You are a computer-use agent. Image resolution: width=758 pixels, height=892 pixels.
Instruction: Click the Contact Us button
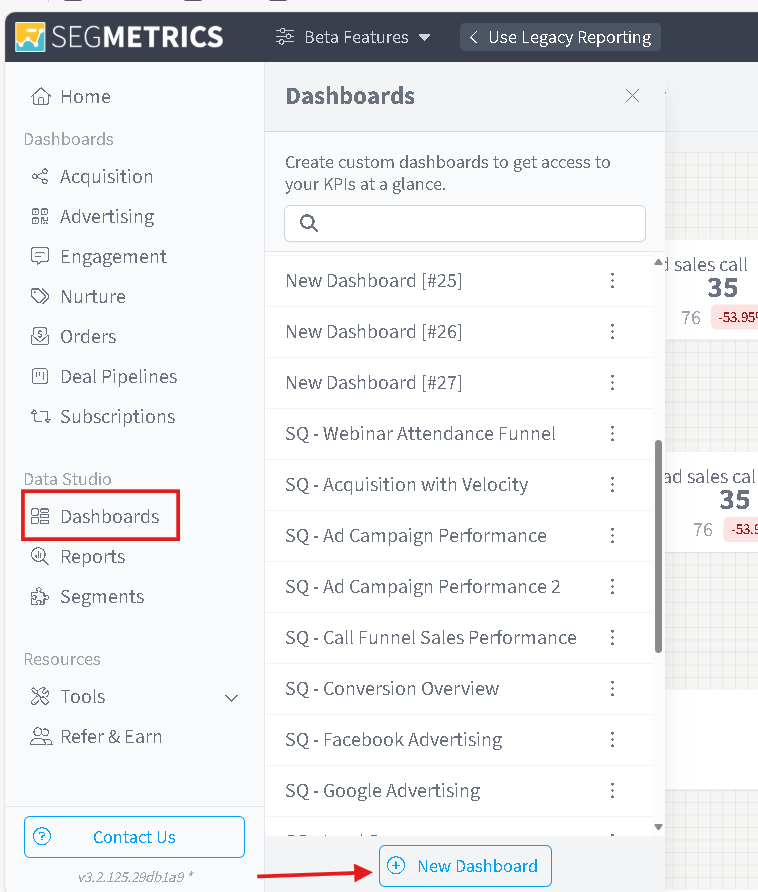(134, 837)
